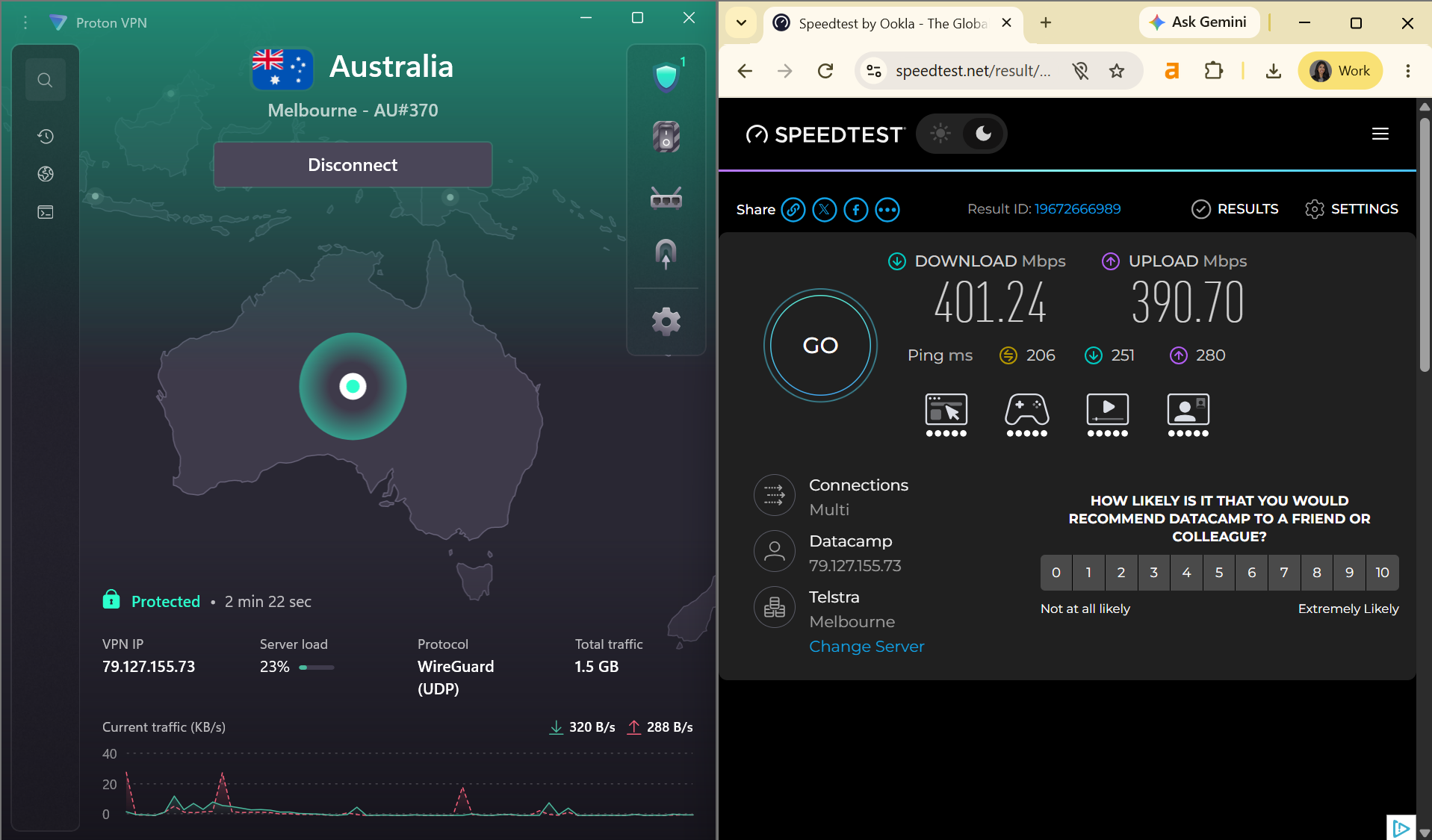Open the Work profile menu
Image resolution: width=1432 pixels, height=840 pixels.
tap(1340, 71)
